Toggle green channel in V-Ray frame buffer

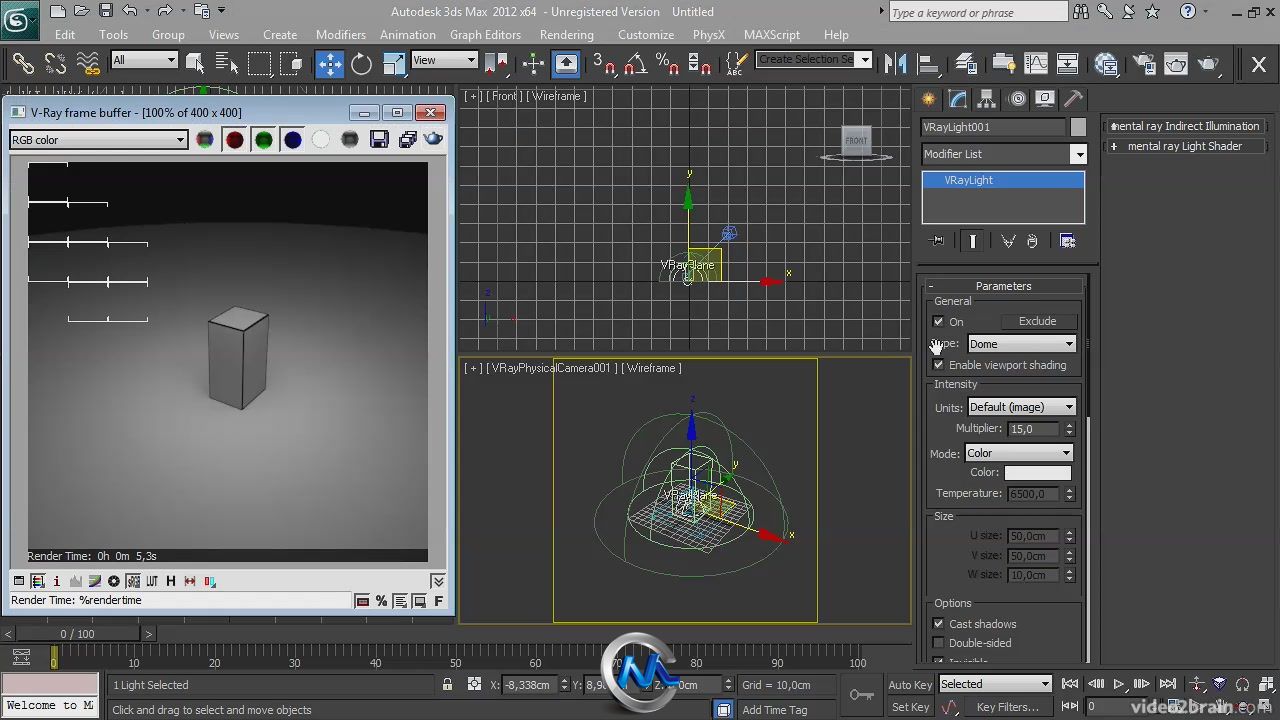pyautogui.click(x=263, y=140)
